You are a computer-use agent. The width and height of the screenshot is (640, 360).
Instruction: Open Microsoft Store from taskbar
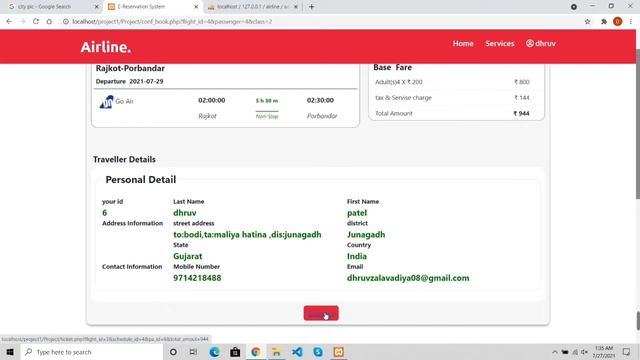[x=235, y=352]
